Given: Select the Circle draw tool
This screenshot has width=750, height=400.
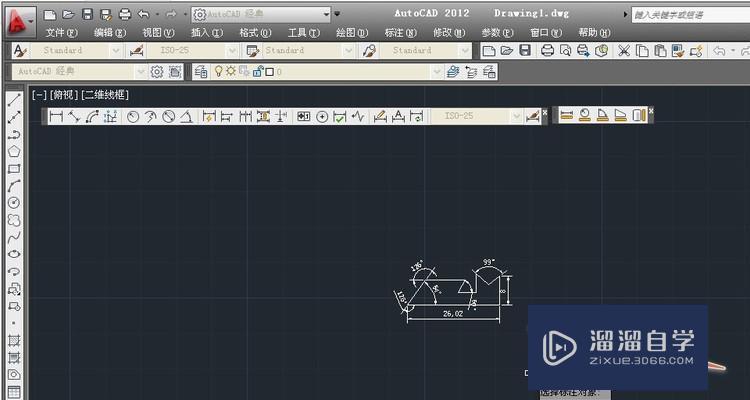Looking at the screenshot, I should coord(14,202).
